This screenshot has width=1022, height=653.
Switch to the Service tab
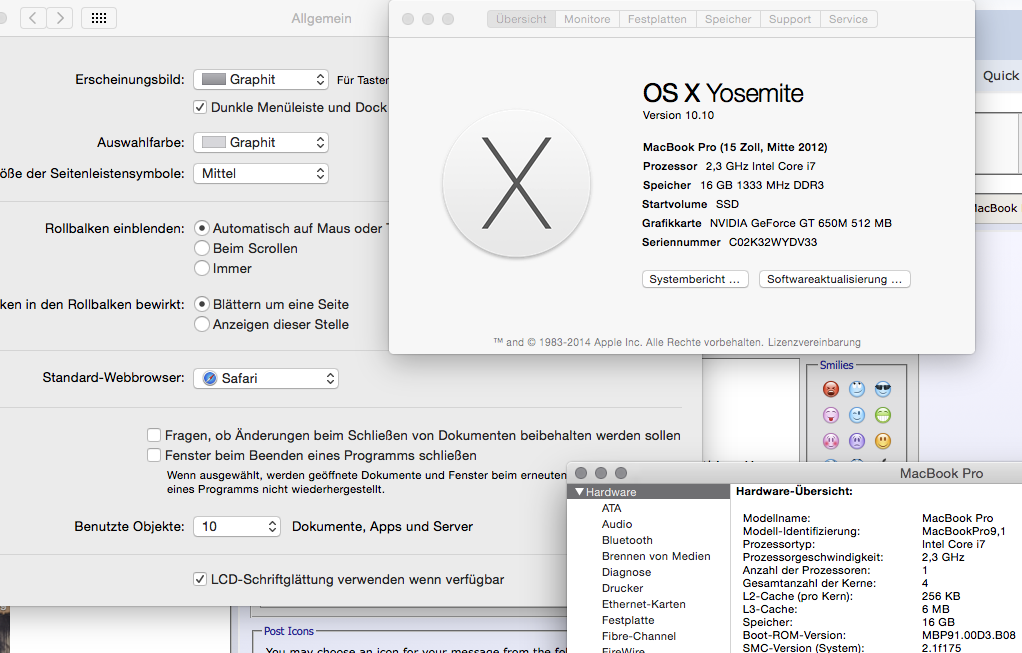pos(848,20)
